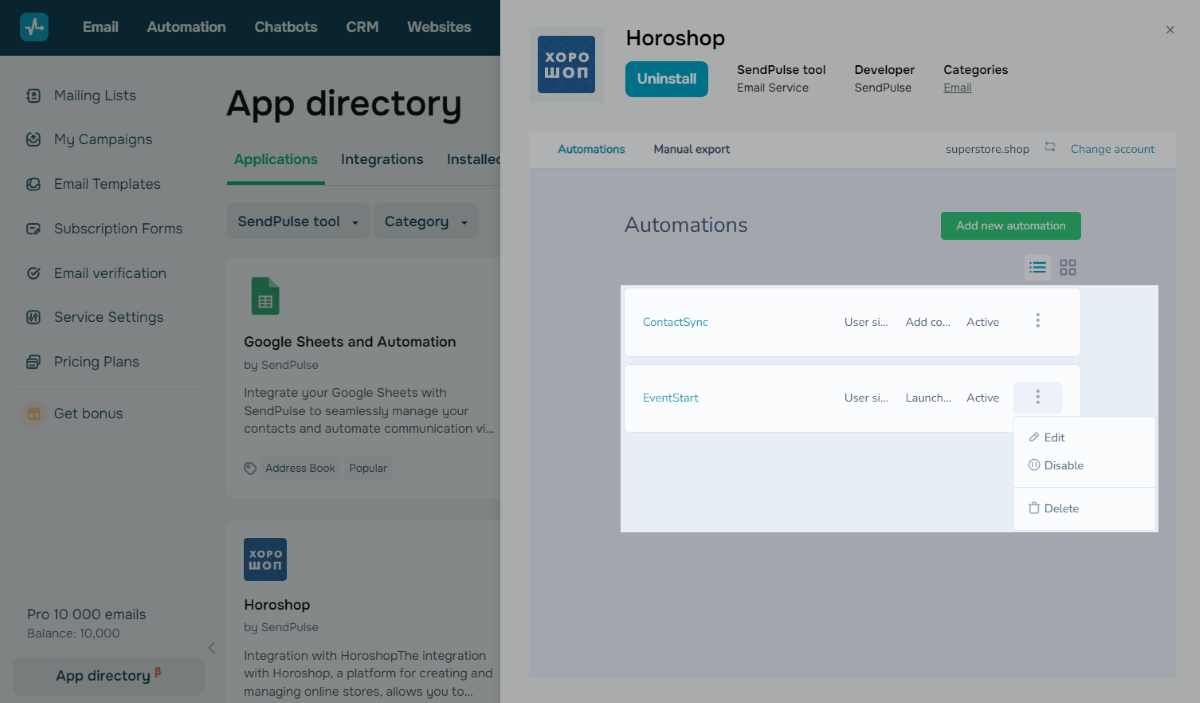The image size is (1200, 703).
Task: Click the change account swap icon
Action: click(1050, 147)
